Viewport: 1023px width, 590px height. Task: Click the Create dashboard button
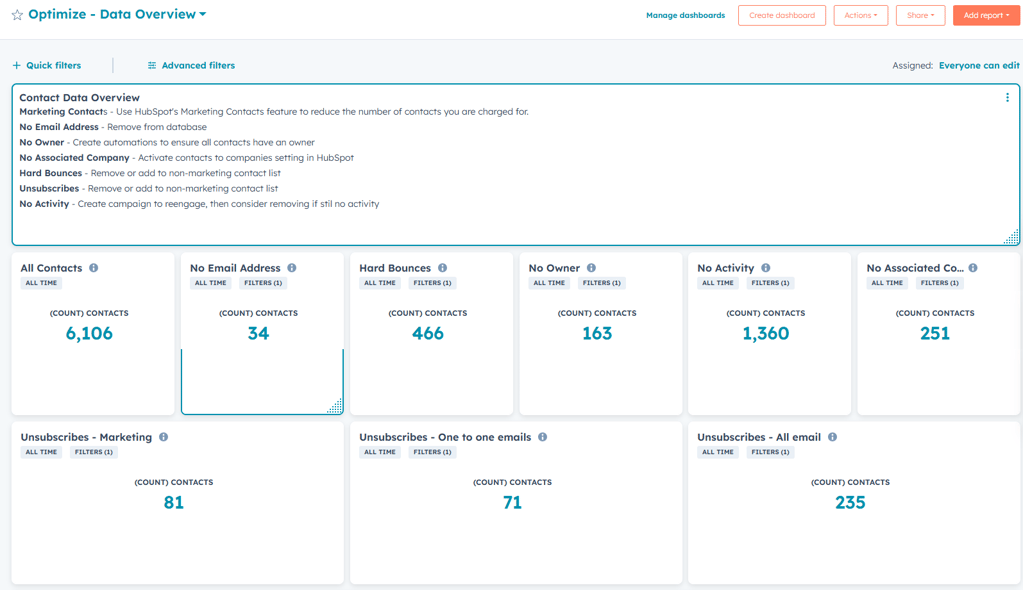(782, 16)
